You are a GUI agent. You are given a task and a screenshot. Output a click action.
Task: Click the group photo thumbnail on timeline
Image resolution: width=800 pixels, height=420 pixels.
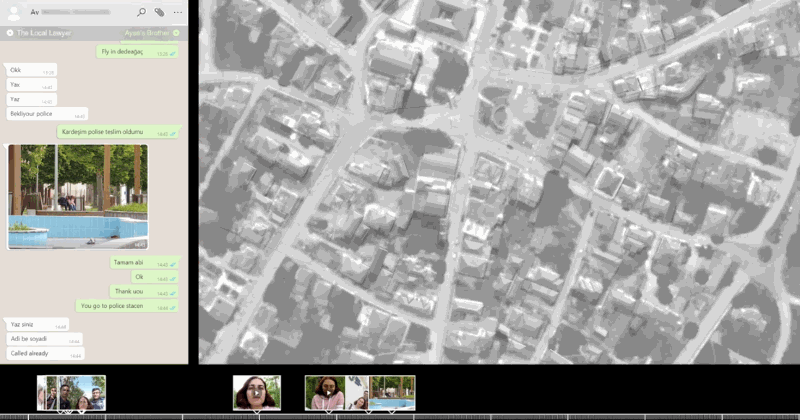click(71, 392)
